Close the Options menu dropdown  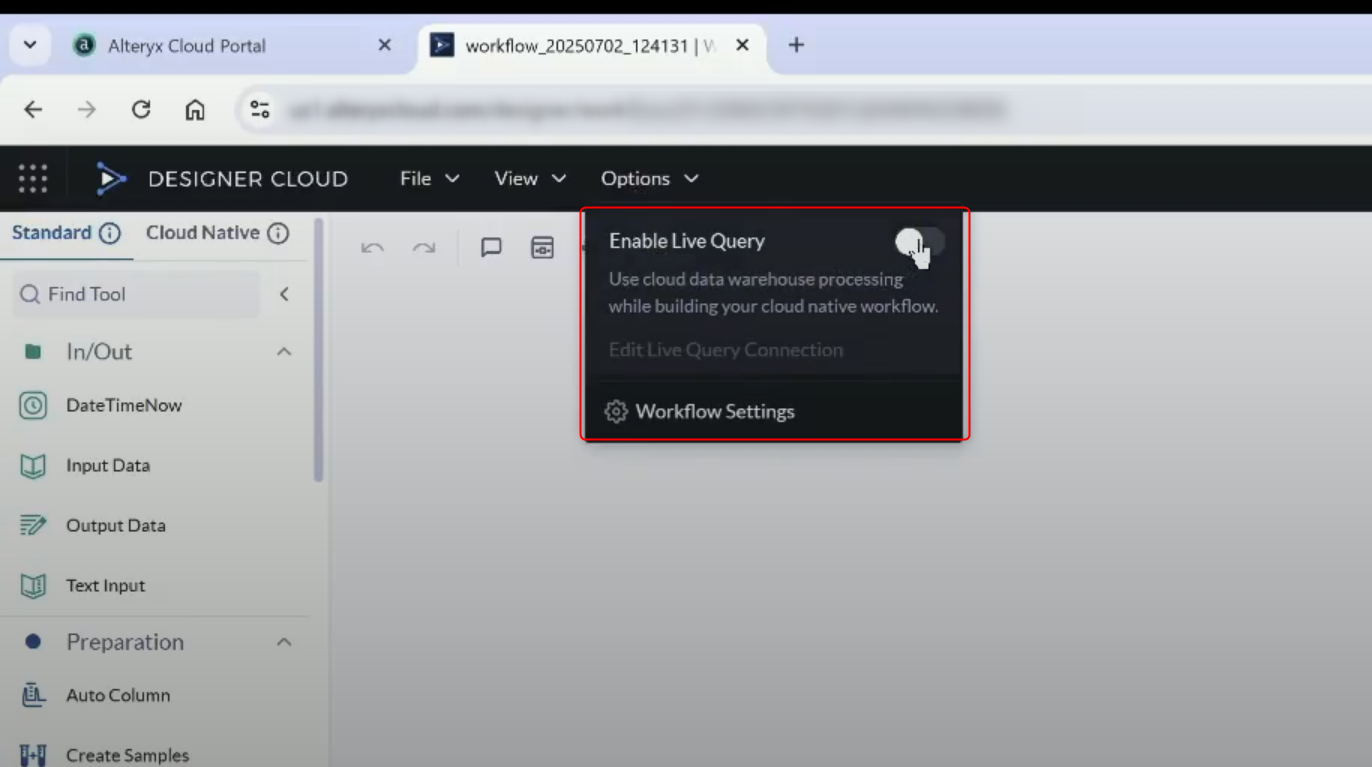(649, 179)
